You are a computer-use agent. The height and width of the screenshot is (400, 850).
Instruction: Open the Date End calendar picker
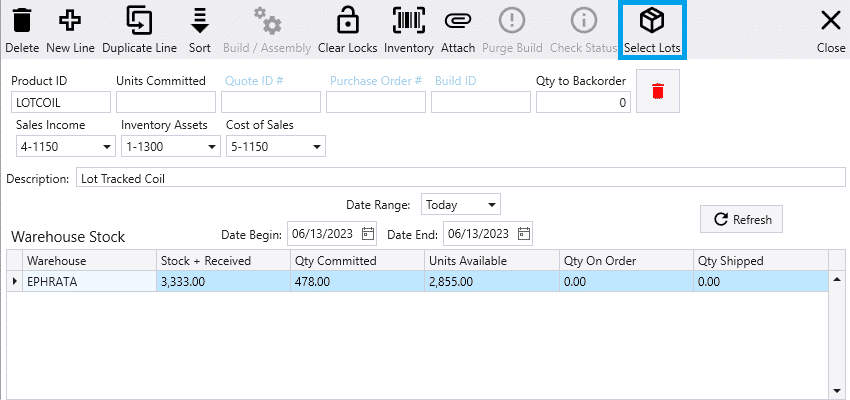click(523, 234)
